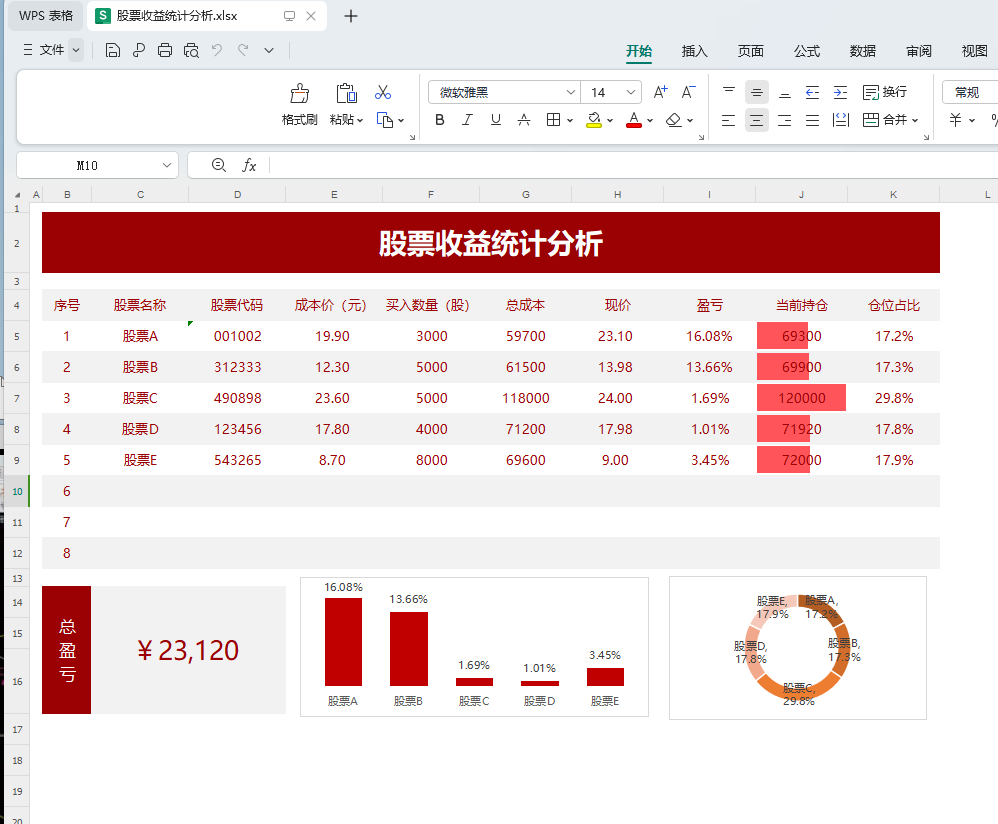Click the fx insert function icon
Viewport: 998px width, 824px height.
(x=249, y=165)
